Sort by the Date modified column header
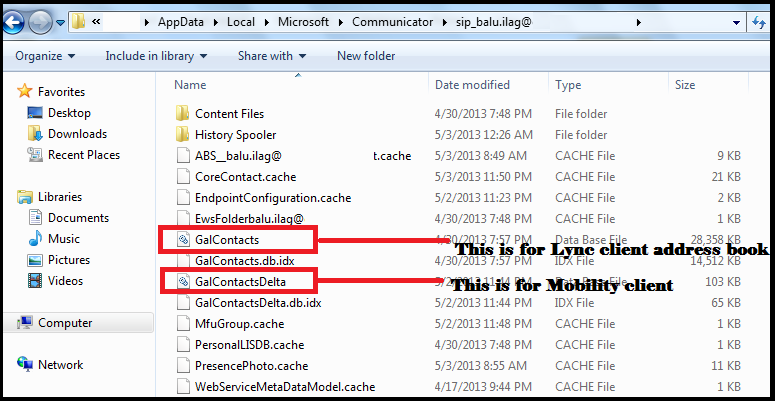Screen dimensions: 775x401 click(x=472, y=85)
